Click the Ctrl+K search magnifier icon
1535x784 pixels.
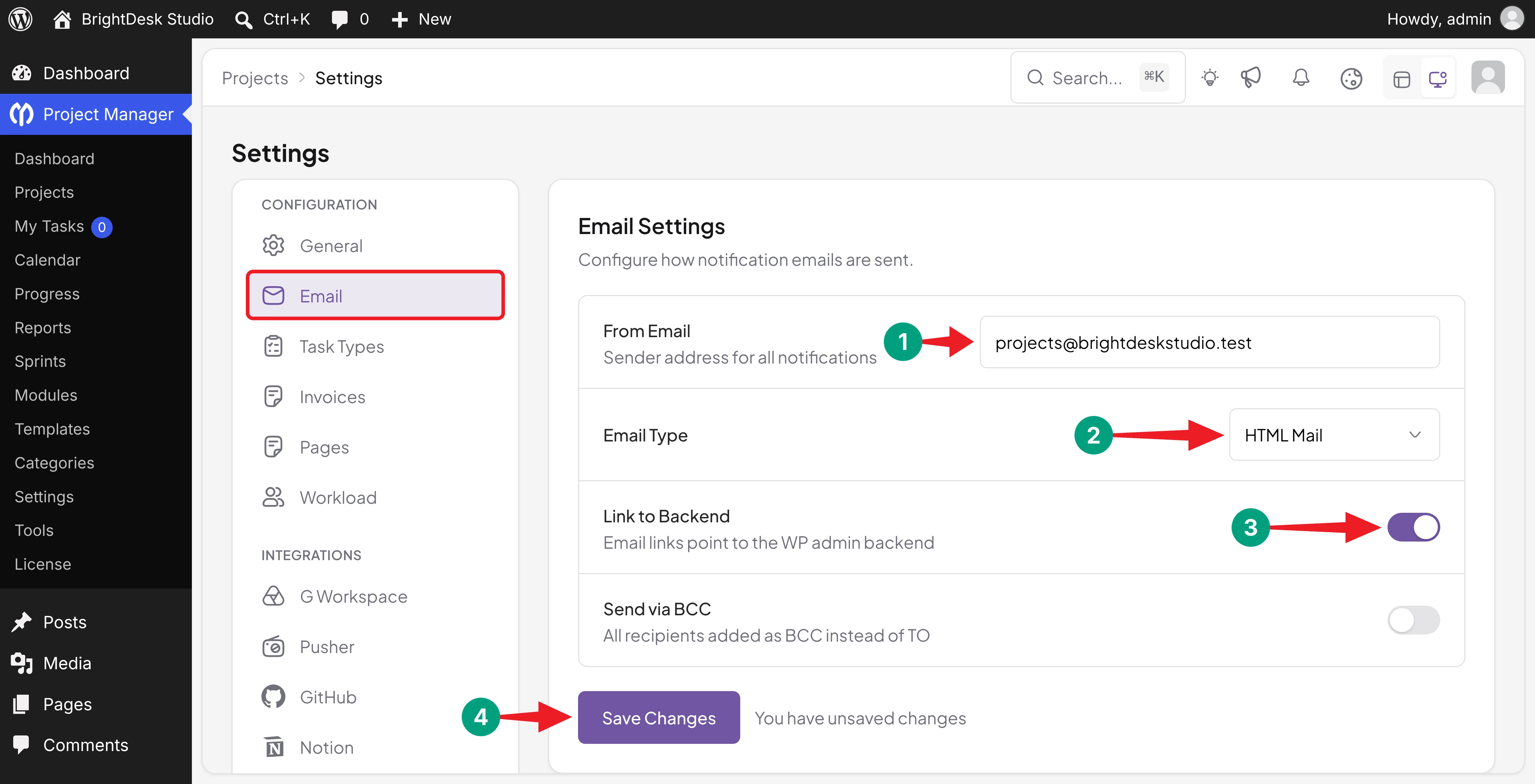pos(243,20)
